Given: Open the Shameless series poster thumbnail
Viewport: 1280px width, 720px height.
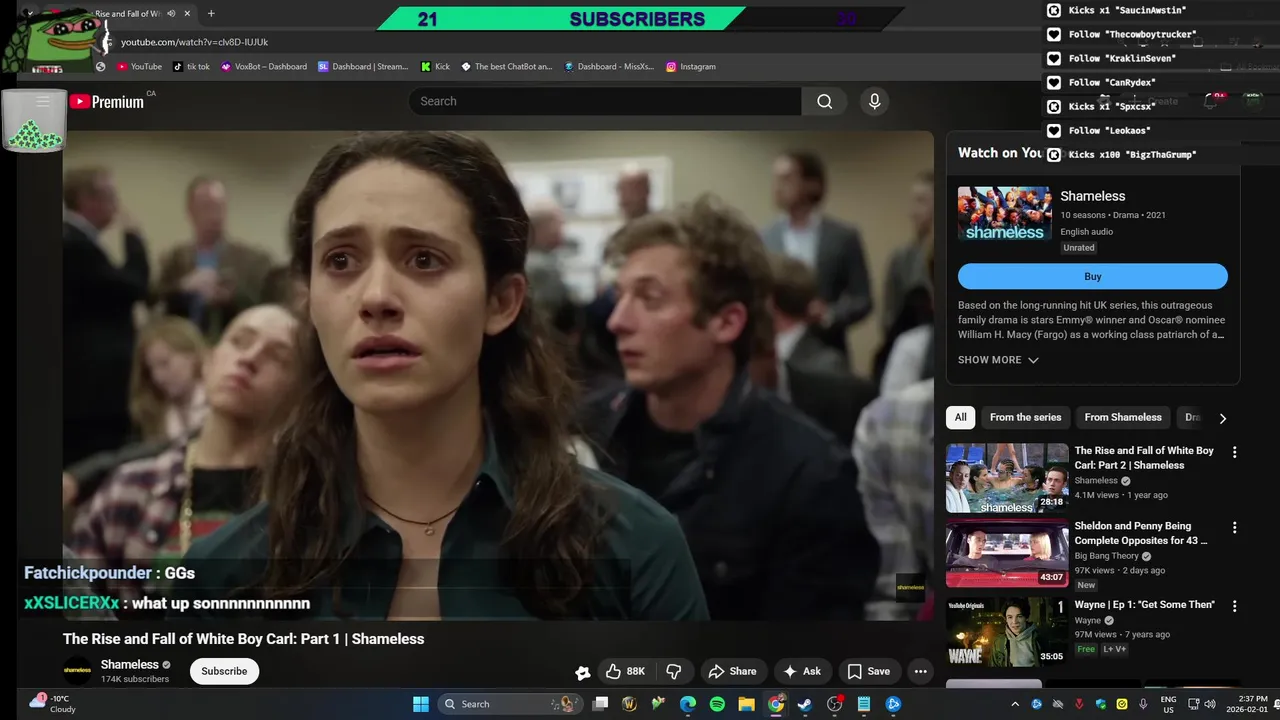Looking at the screenshot, I should coord(1004,214).
